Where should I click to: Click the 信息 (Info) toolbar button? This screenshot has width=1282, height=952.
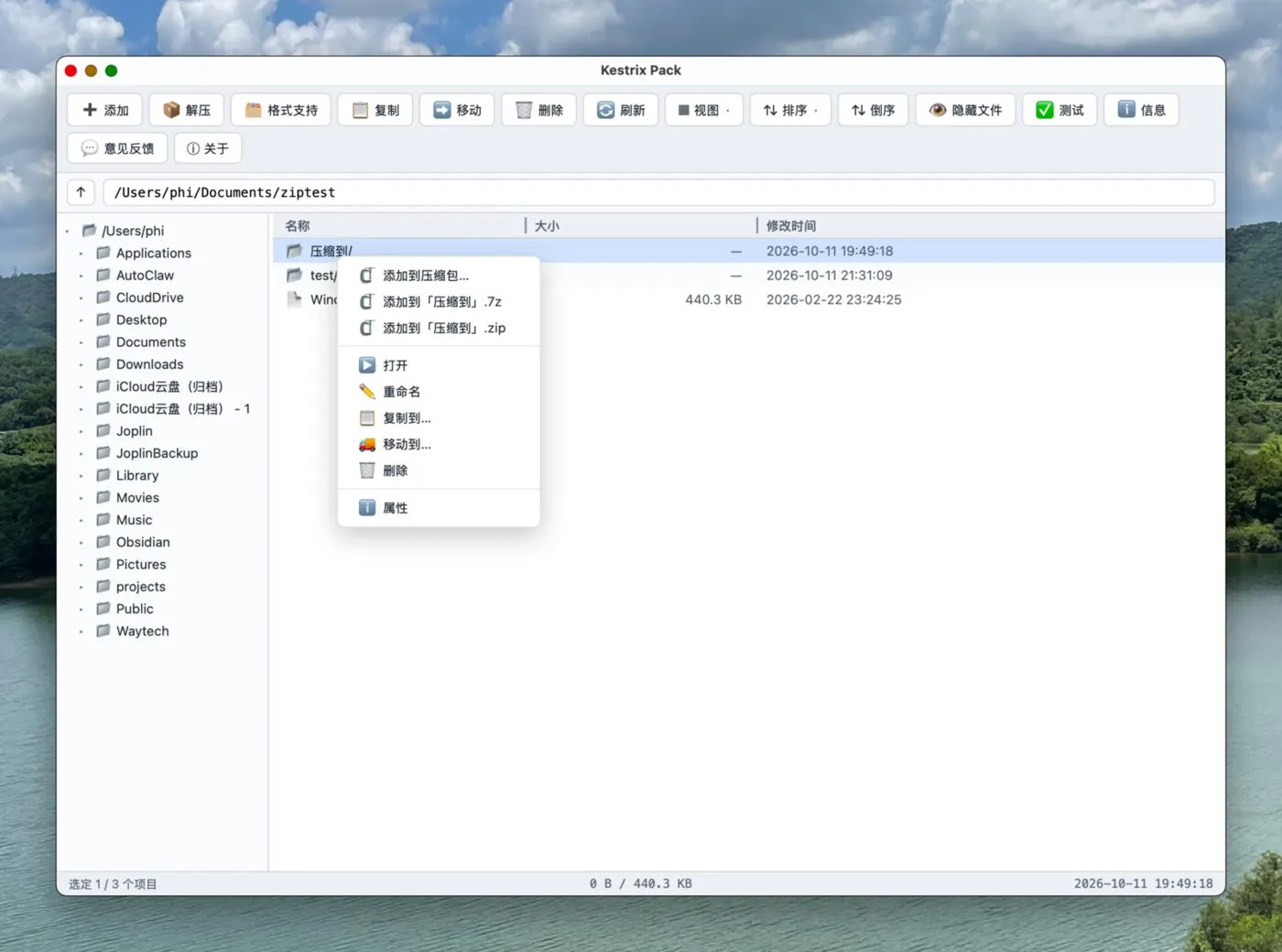pos(1141,110)
